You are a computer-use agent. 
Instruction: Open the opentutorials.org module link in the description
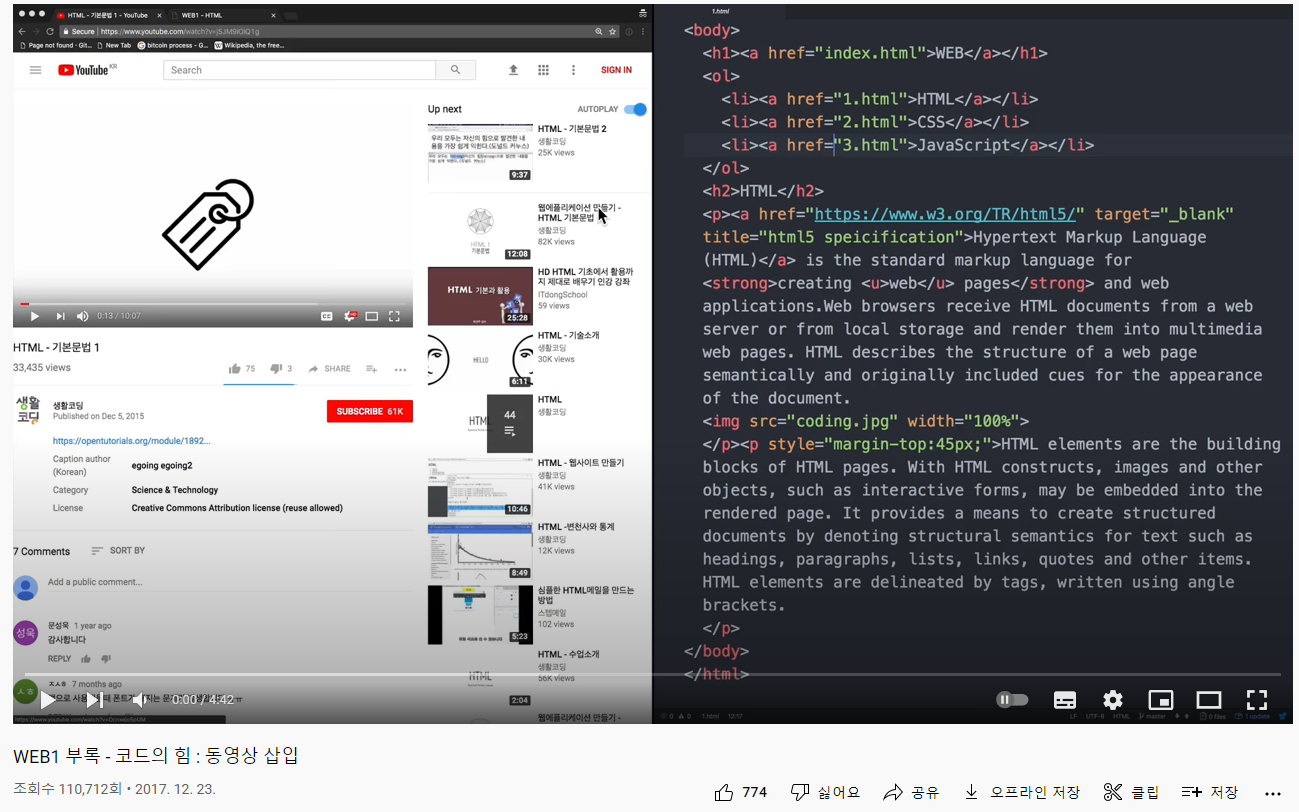[131, 440]
